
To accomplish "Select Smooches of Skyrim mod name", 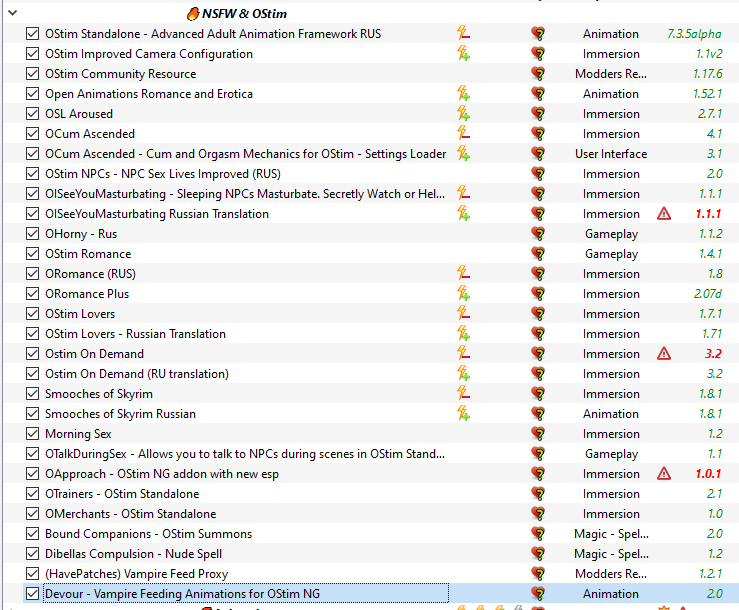I will [99, 394].
